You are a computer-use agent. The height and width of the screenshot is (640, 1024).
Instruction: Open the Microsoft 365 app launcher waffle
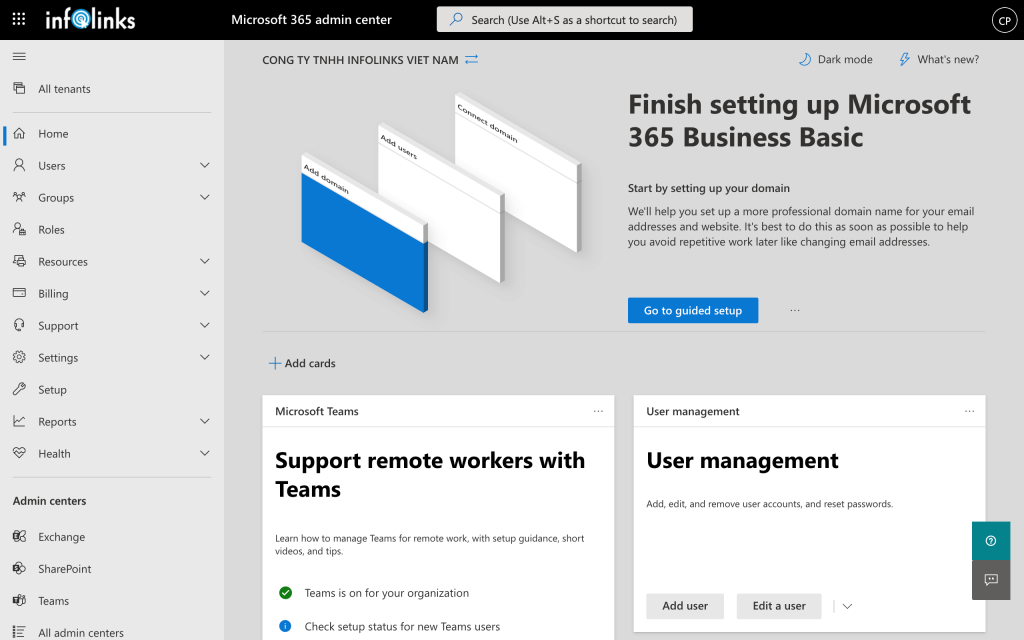18,19
